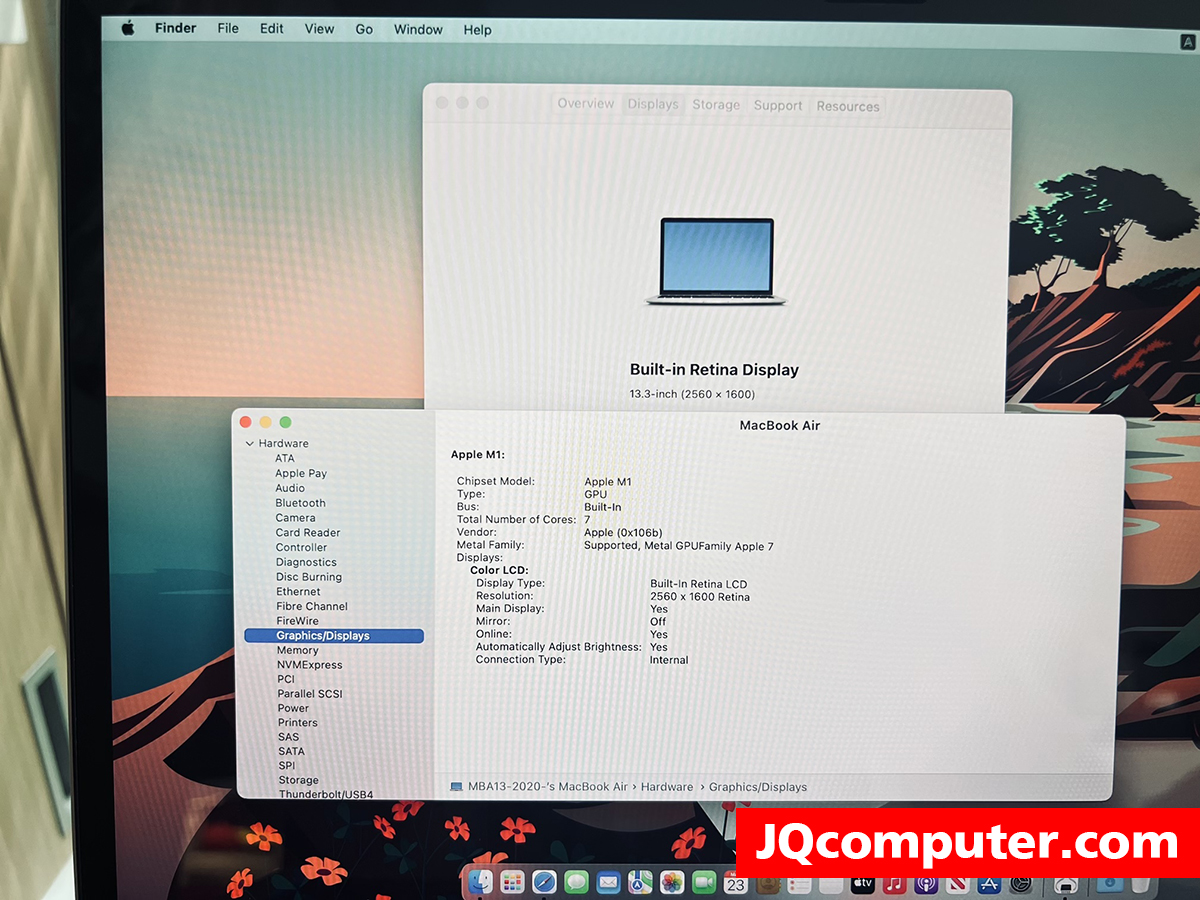Open App Store in the Dock
1200x900 pixels.
click(x=990, y=885)
